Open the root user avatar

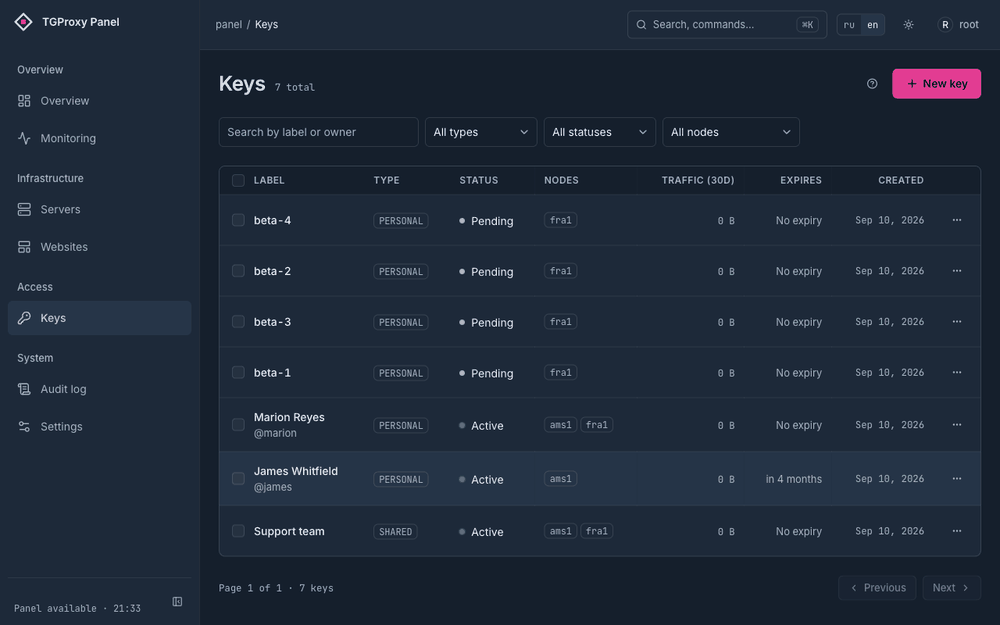[x=945, y=24]
